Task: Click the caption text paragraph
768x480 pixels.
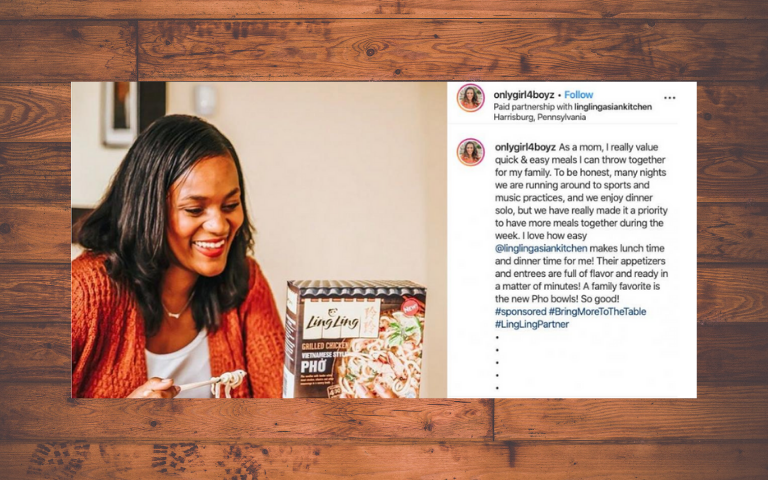Action: 581,223
